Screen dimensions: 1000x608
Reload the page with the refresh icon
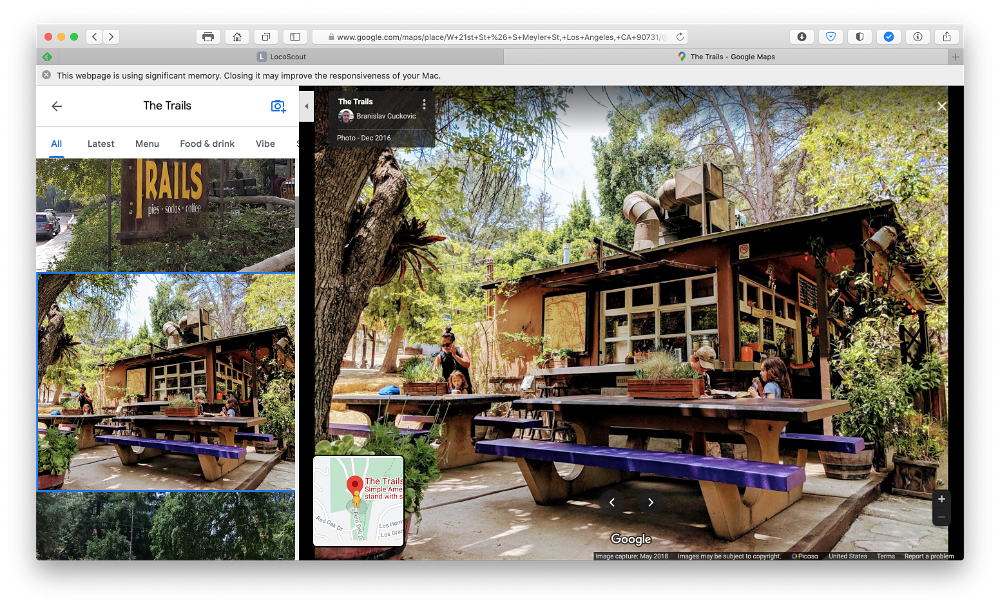pyautogui.click(x=680, y=37)
